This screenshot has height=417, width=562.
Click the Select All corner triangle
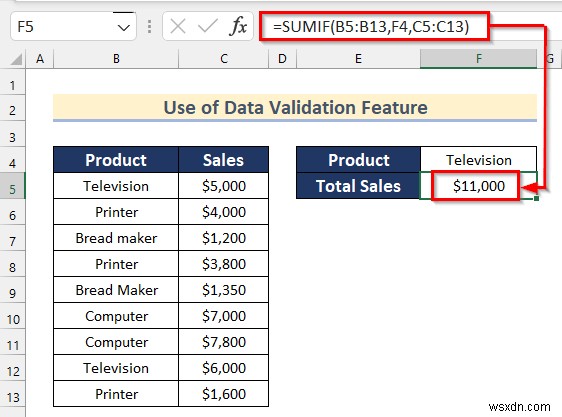pyautogui.click(x=16, y=59)
